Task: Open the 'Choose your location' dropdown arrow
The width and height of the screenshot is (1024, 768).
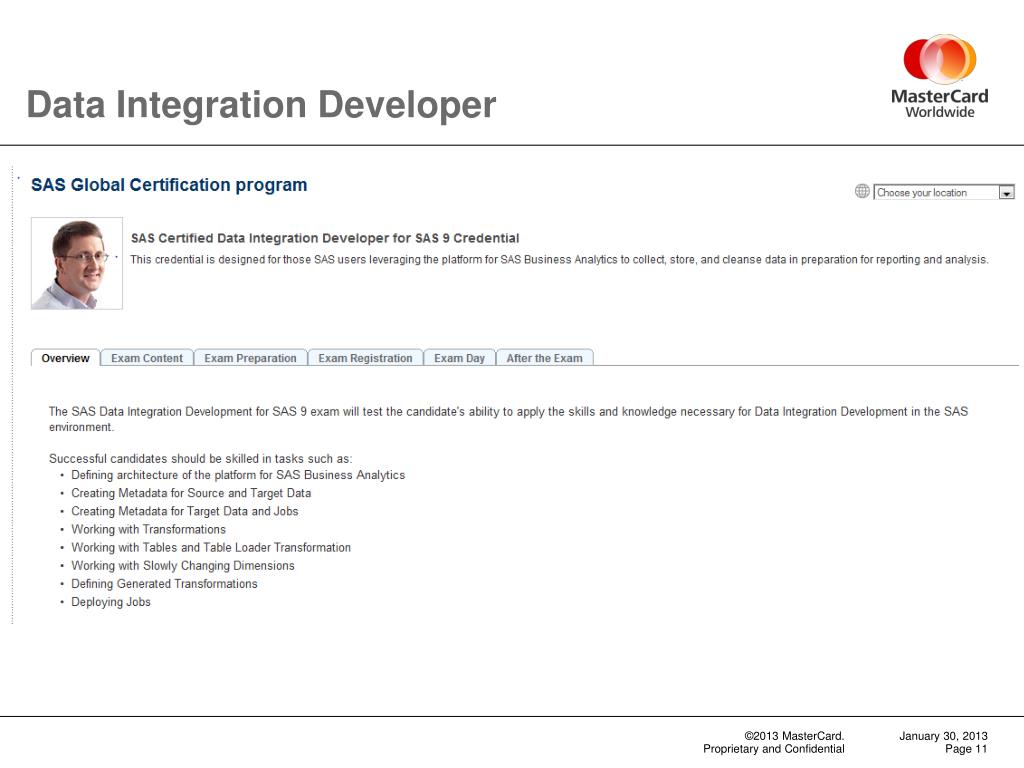Action: [x=1006, y=193]
